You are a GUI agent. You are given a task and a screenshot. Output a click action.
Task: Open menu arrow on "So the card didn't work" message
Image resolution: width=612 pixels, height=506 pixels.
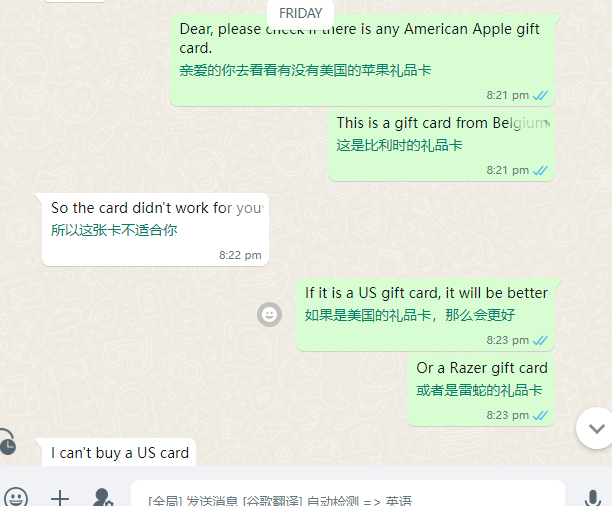coord(261,208)
